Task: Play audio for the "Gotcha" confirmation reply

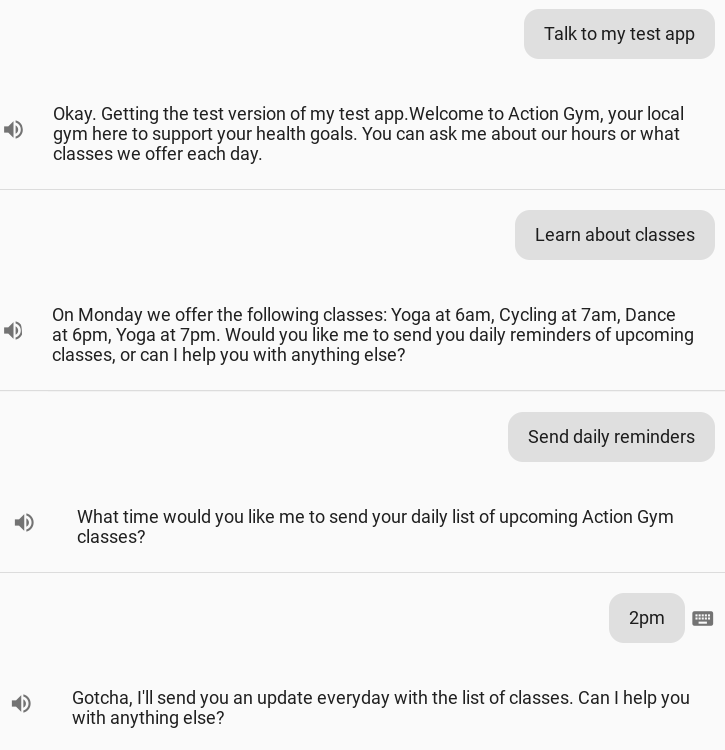Action: coord(21,704)
